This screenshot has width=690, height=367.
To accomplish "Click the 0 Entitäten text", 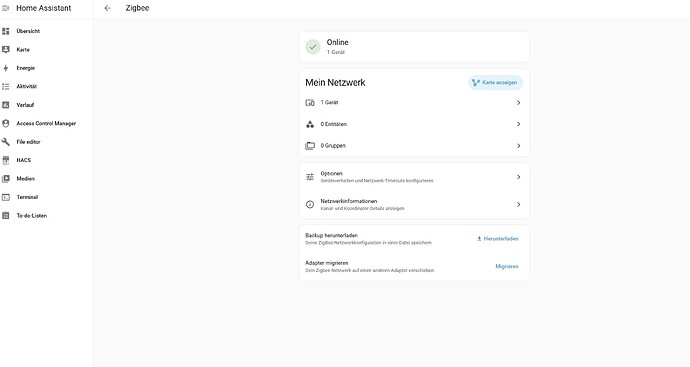I will pyautogui.click(x=334, y=124).
